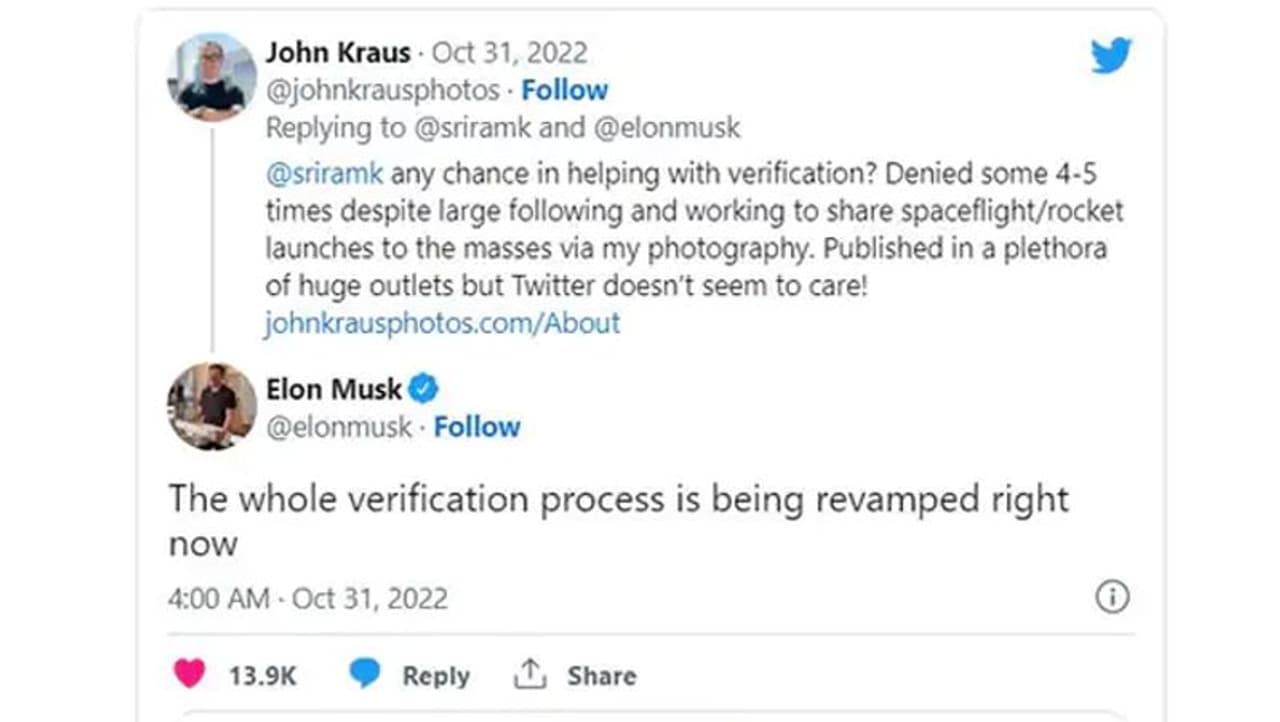The image size is (1280, 722).
Task: Click the blue reply bubble icon
Action: point(365,675)
